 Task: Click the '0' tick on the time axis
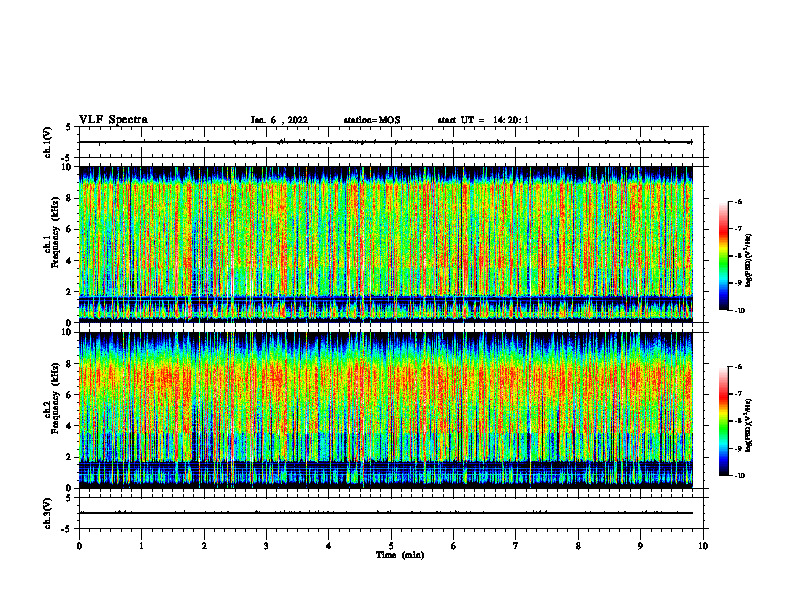[79, 546]
